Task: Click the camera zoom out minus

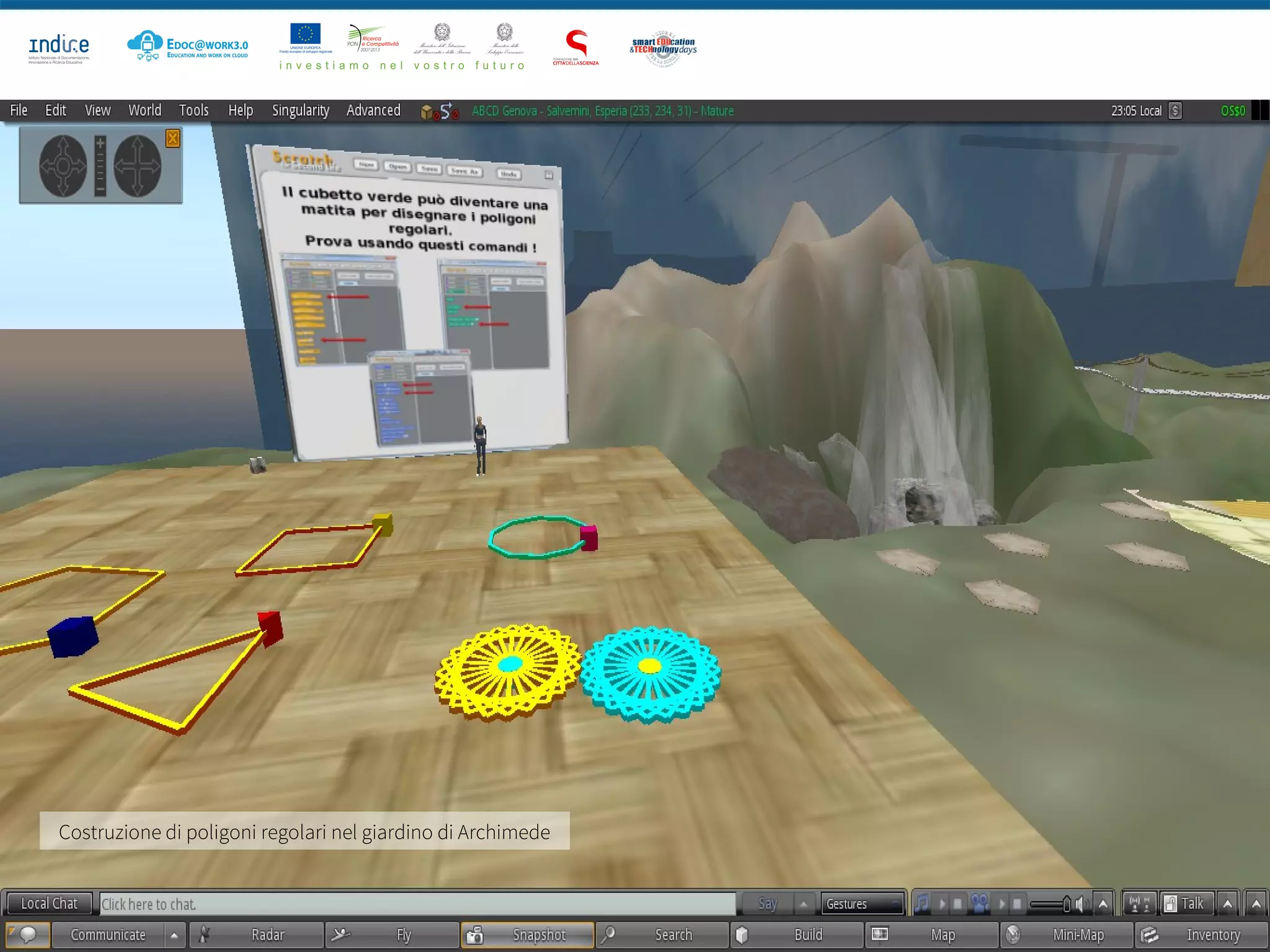Action: tap(100, 188)
